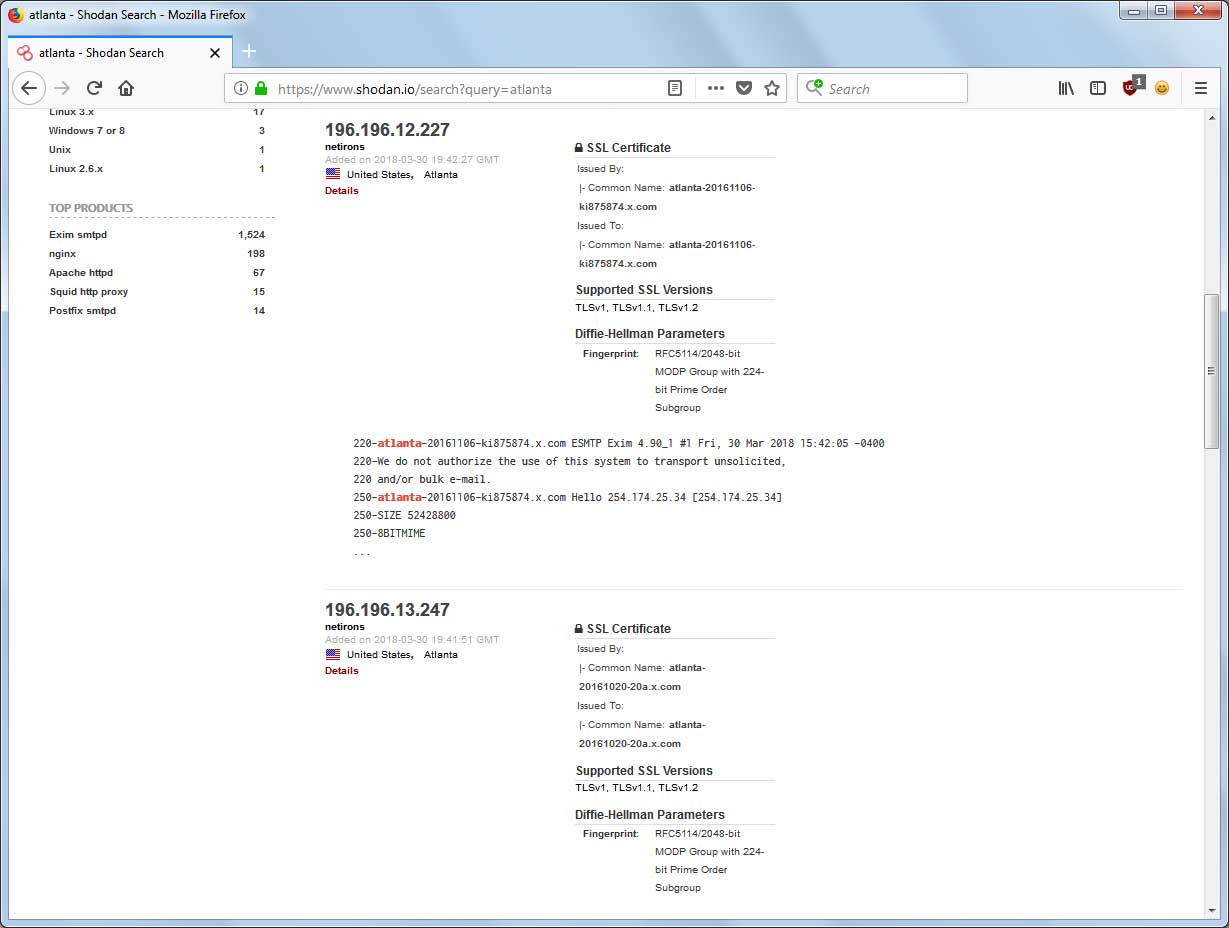Click the forward navigation arrow
The height and width of the screenshot is (928, 1229).
click(62, 88)
